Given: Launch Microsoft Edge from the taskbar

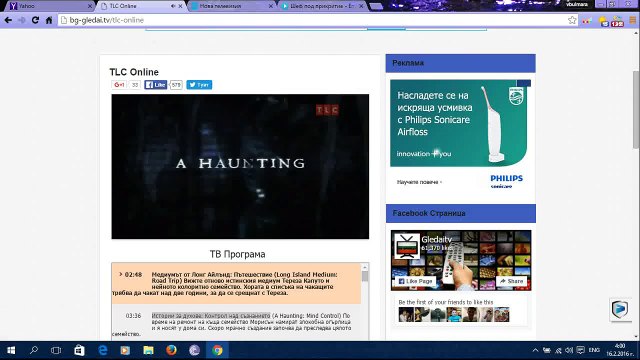Looking at the screenshot, I should click(x=102, y=350).
